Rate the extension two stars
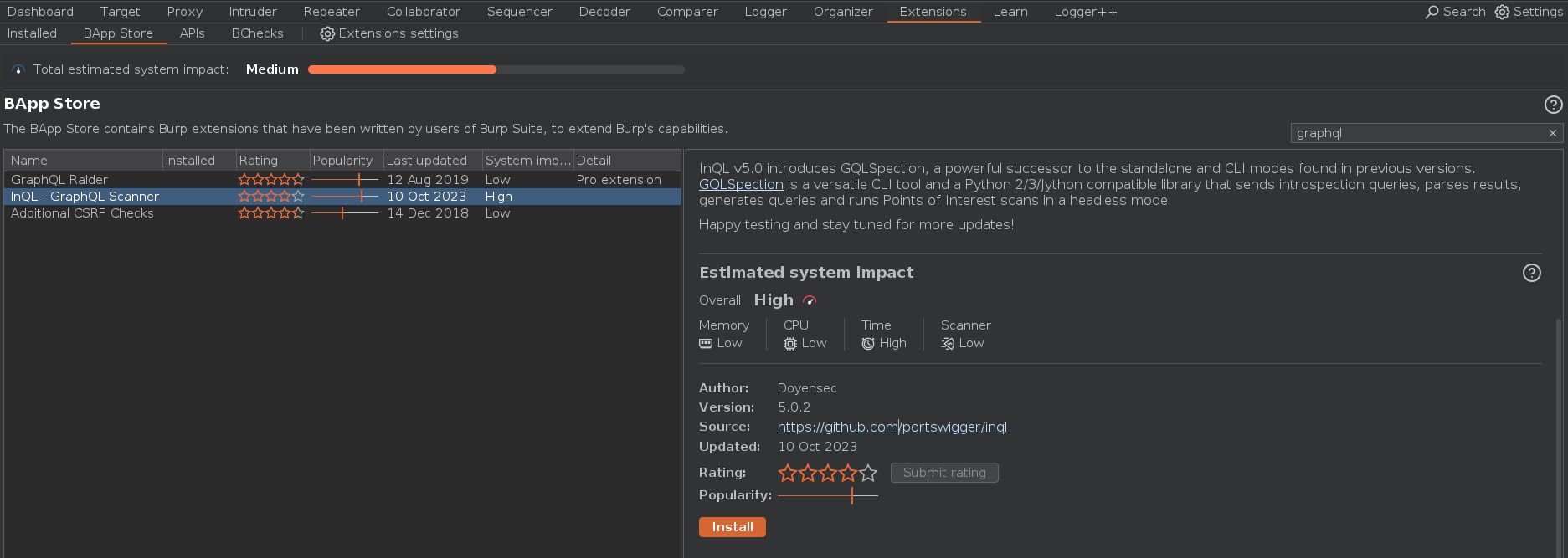 coord(808,473)
